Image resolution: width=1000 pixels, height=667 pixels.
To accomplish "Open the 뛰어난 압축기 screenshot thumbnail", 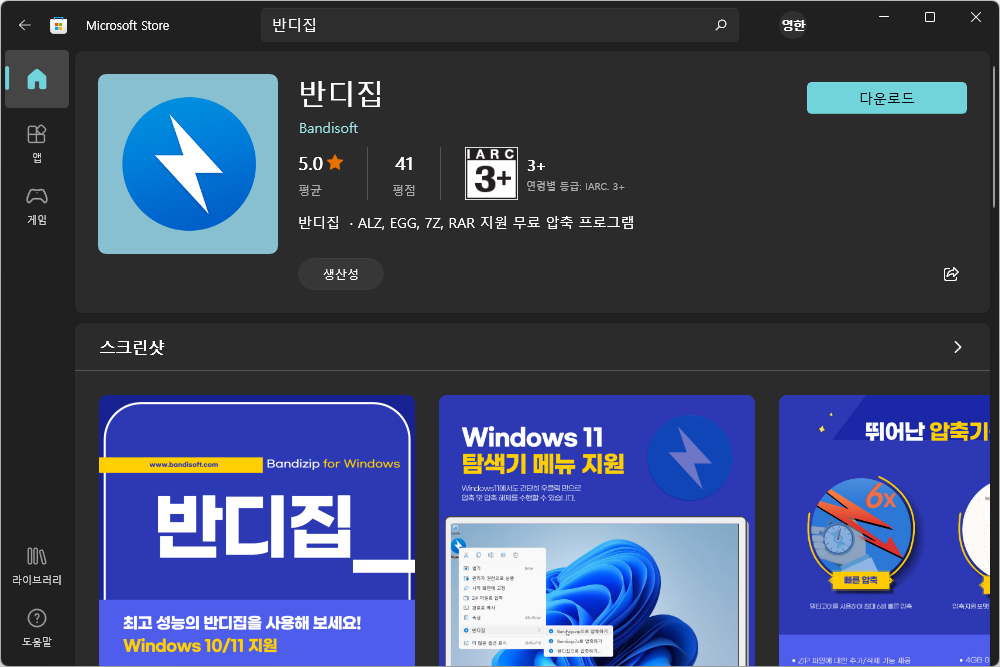I will [885, 531].
